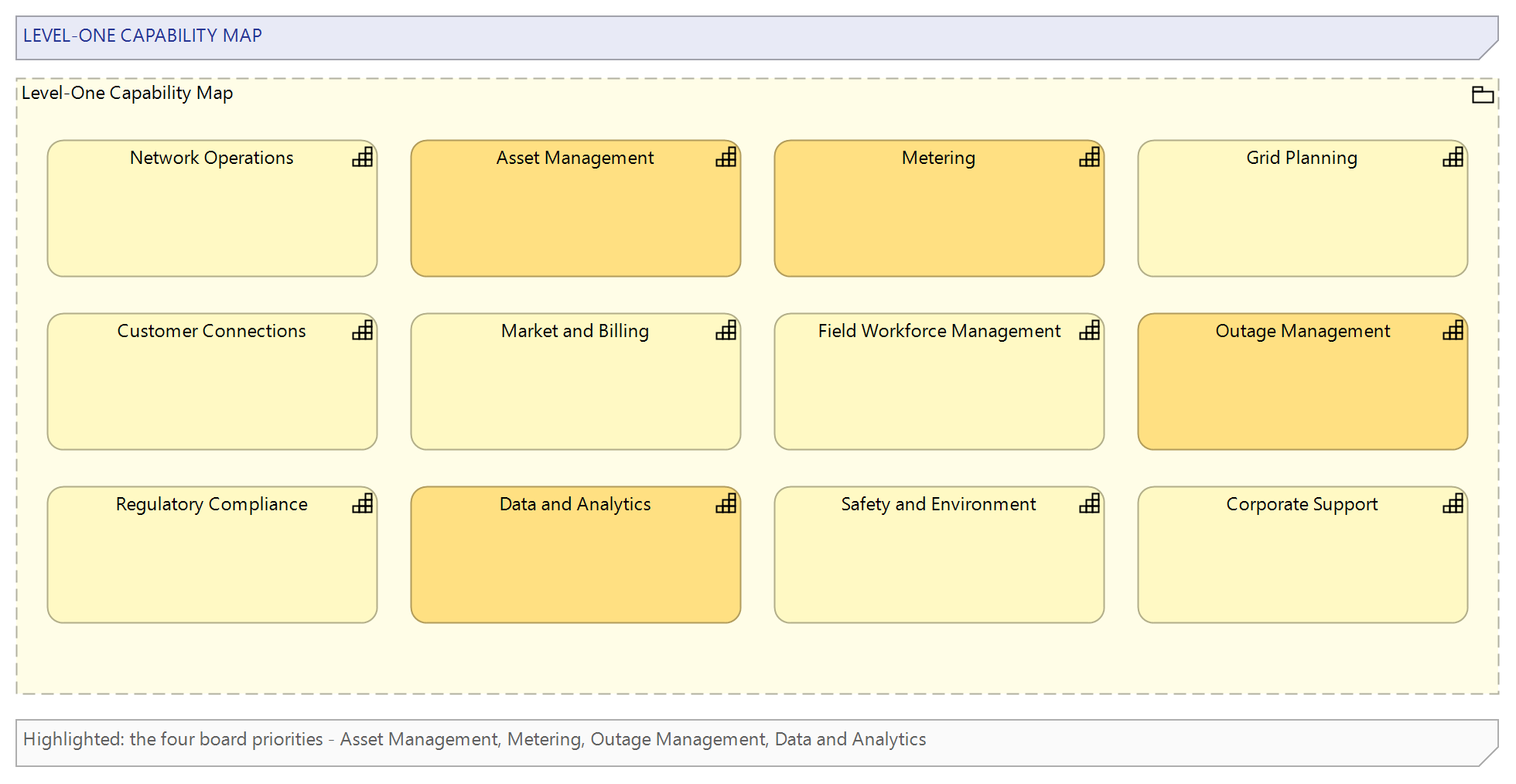Select the Safety and Environment label
Image resolution: width=1516 pixels, height=784 pixels.
click(x=938, y=504)
